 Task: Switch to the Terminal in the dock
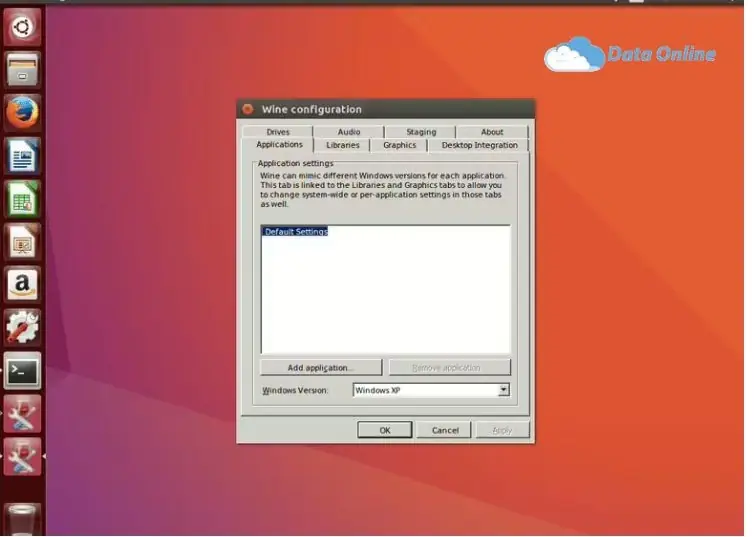point(22,371)
